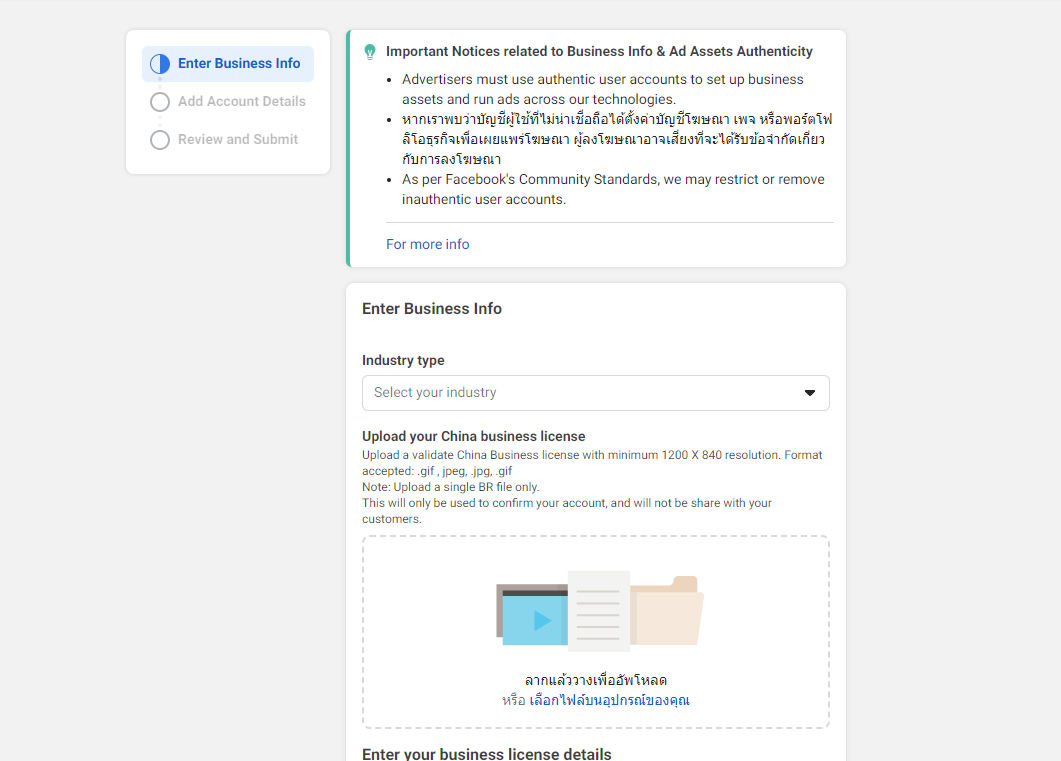Click the Upload your China business license label
This screenshot has width=1061, height=761.
click(x=473, y=436)
